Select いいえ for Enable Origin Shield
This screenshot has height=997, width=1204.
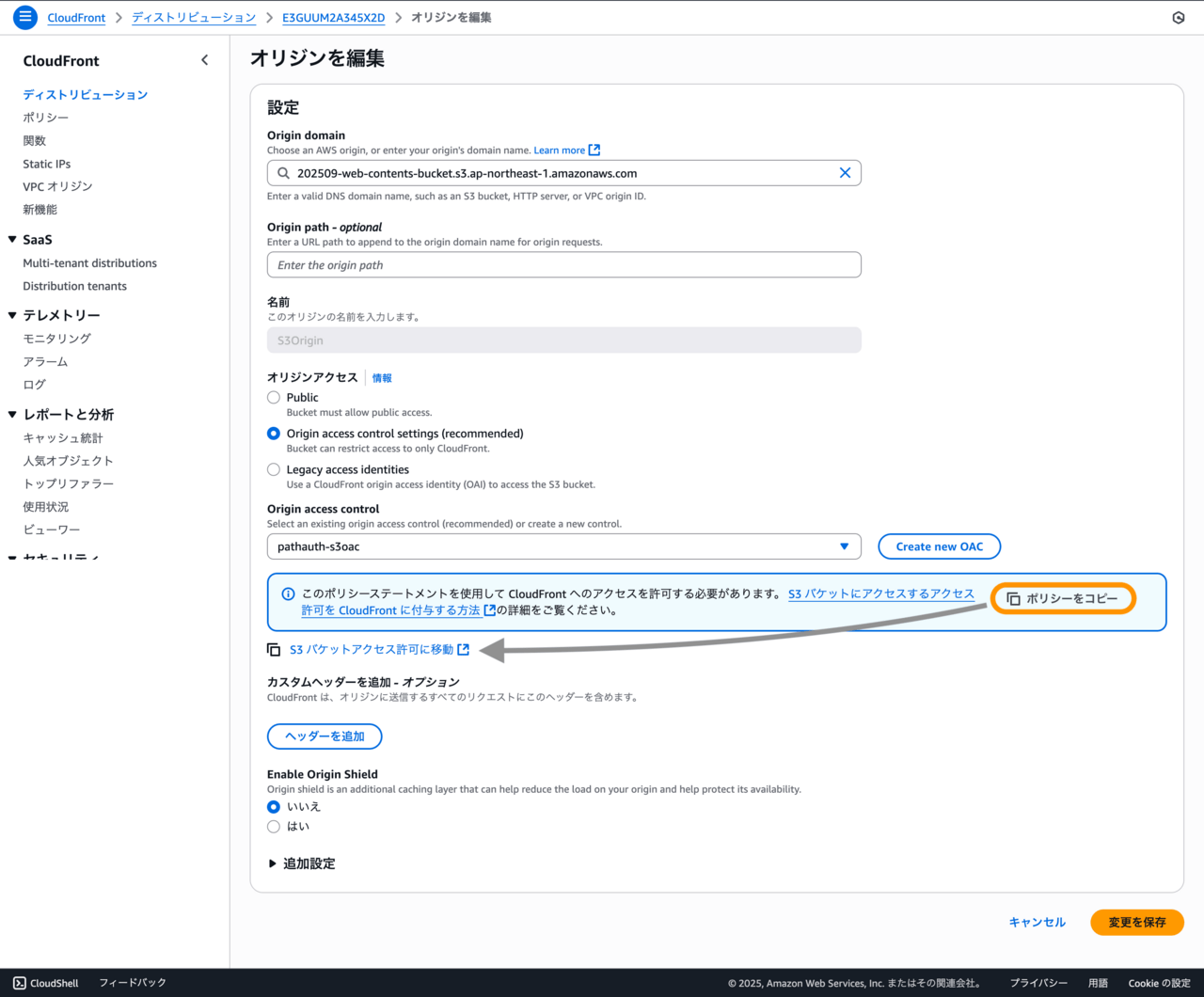(x=274, y=807)
